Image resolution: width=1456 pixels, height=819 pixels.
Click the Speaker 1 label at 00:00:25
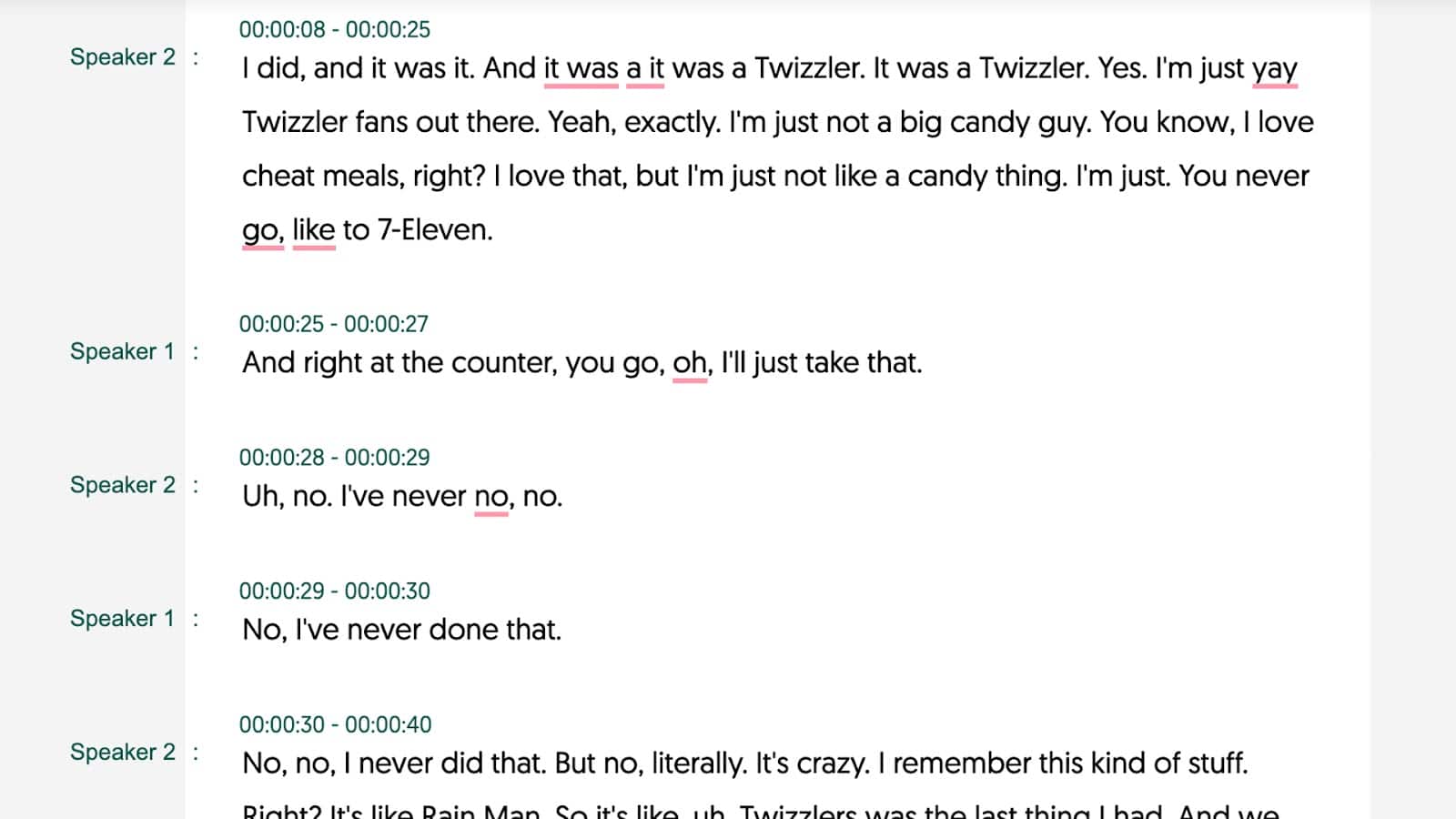[122, 351]
